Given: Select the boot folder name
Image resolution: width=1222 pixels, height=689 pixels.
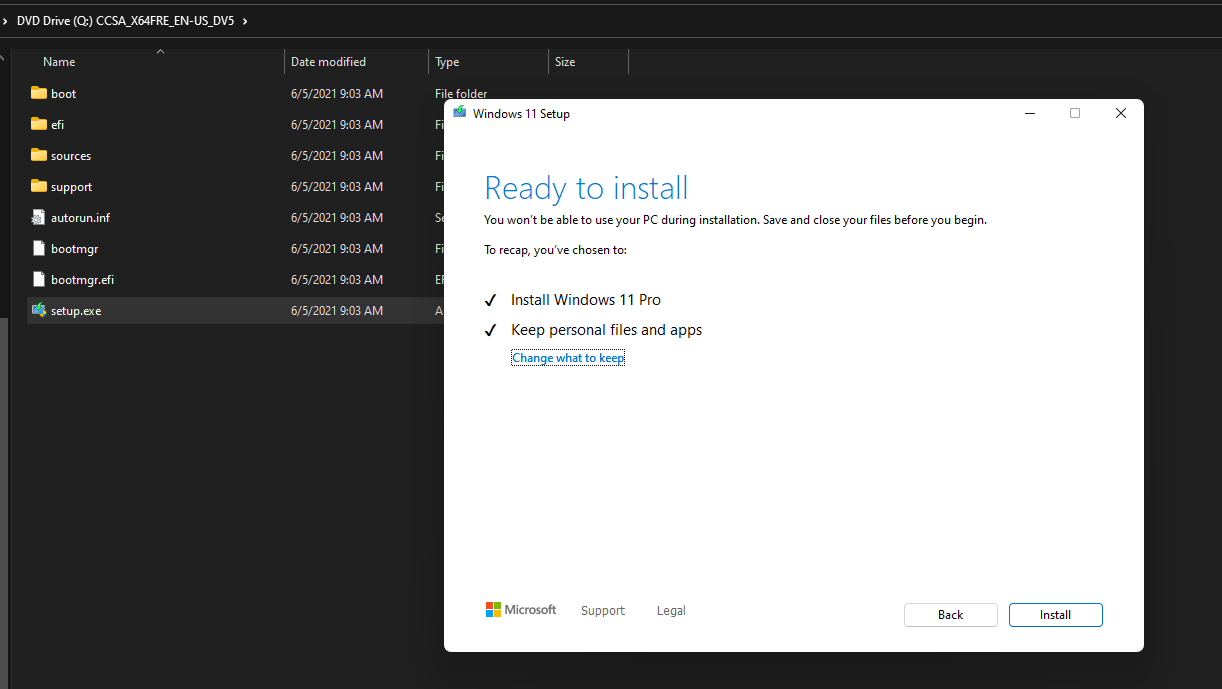Looking at the screenshot, I should (64, 94).
